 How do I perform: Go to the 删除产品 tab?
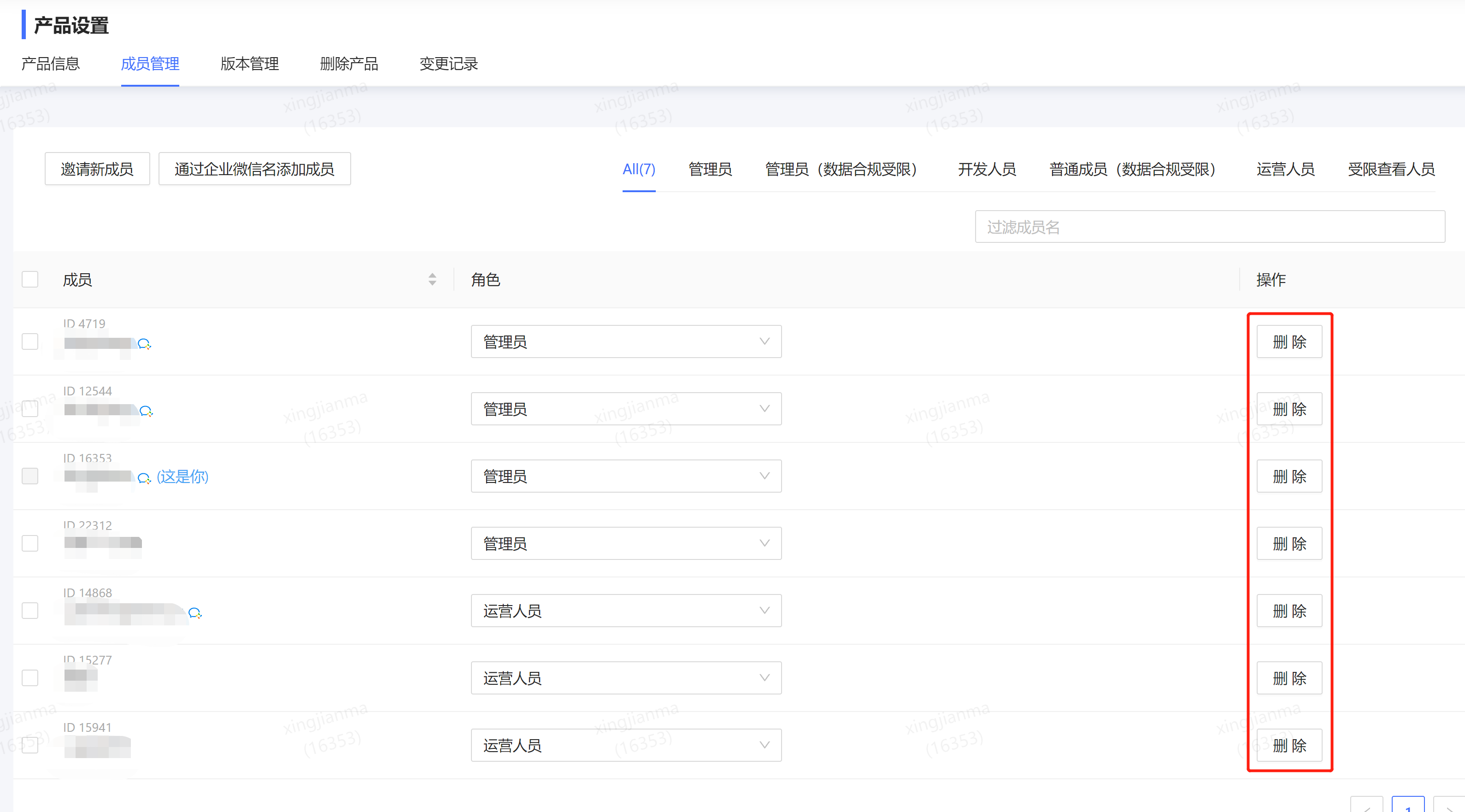(x=349, y=64)
